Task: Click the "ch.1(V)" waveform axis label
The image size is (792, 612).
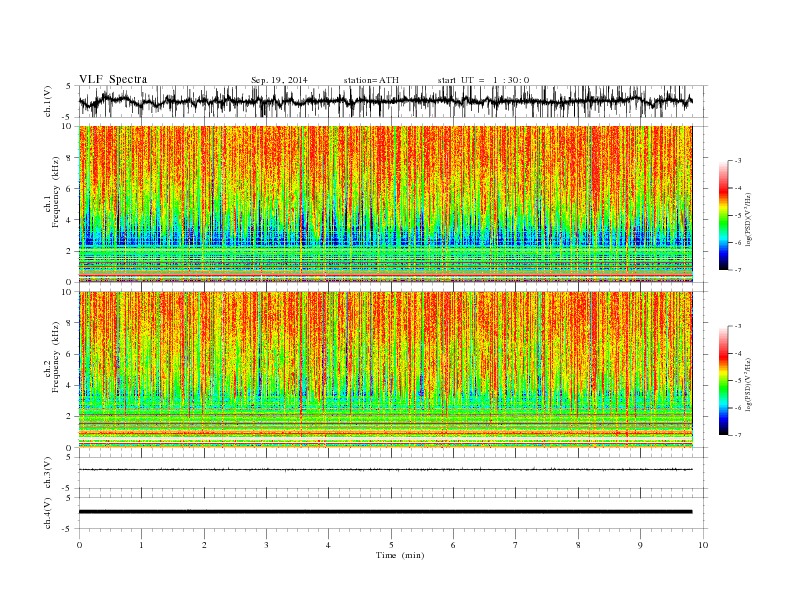Action: tap(48, 101)
